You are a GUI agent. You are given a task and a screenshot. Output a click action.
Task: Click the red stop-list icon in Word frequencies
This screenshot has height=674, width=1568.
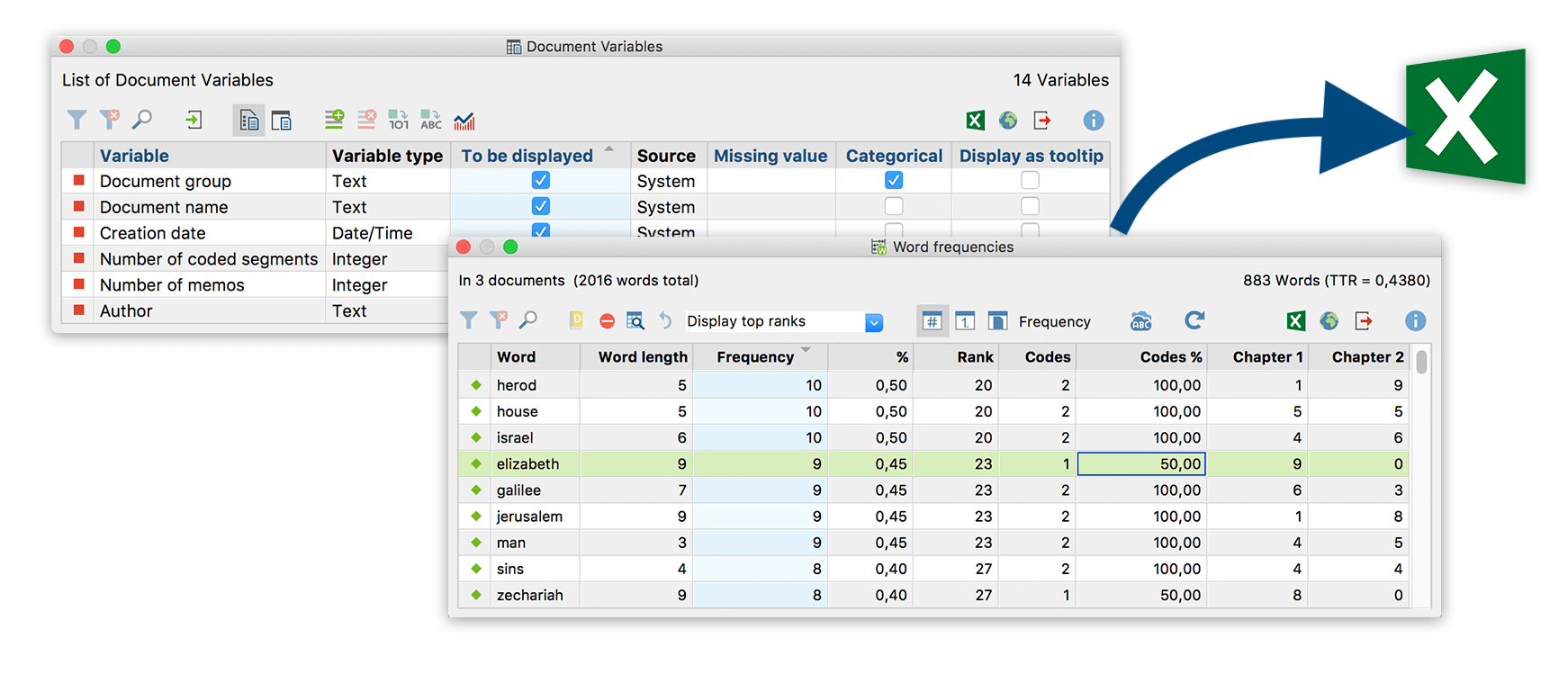click(x=608, y=321)
